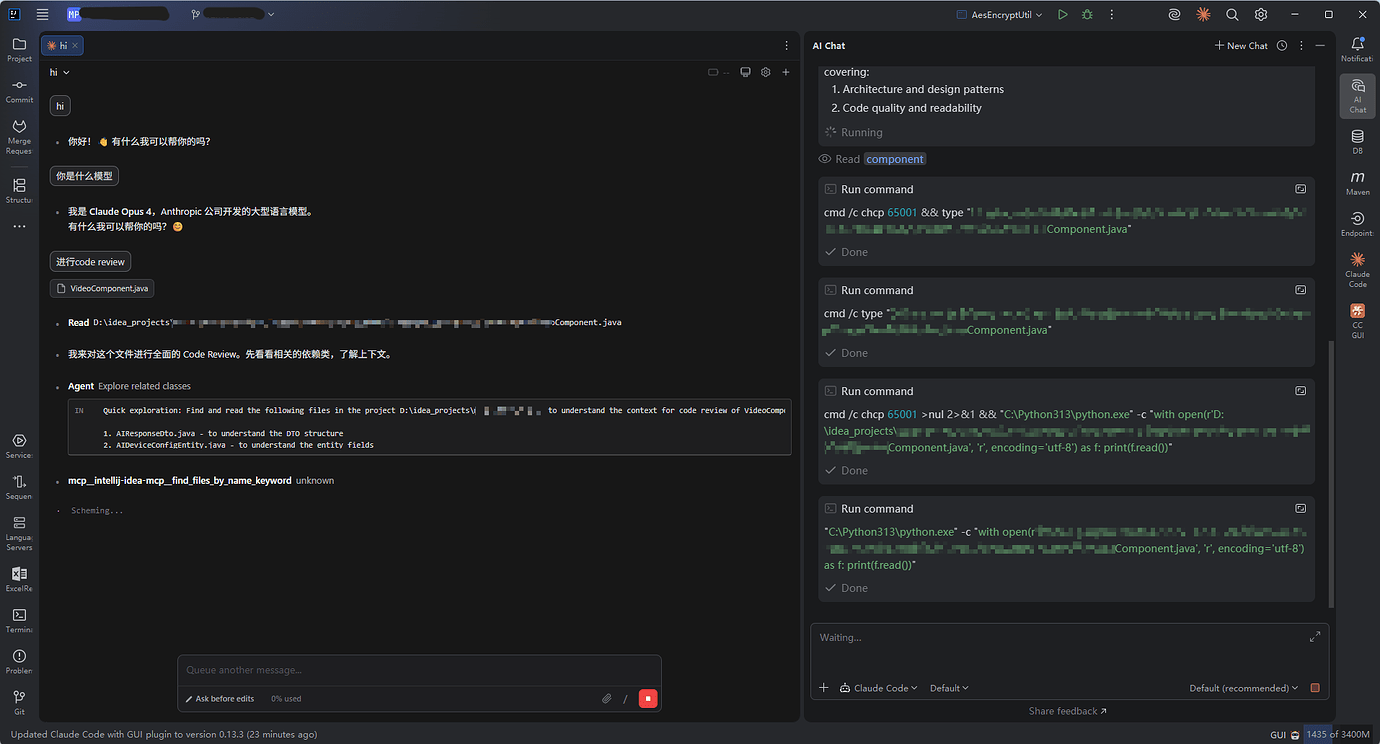This screenshot has width=1380, height=744.
Task: Attach a file with the paperclip icon
Action: (606, 699)
